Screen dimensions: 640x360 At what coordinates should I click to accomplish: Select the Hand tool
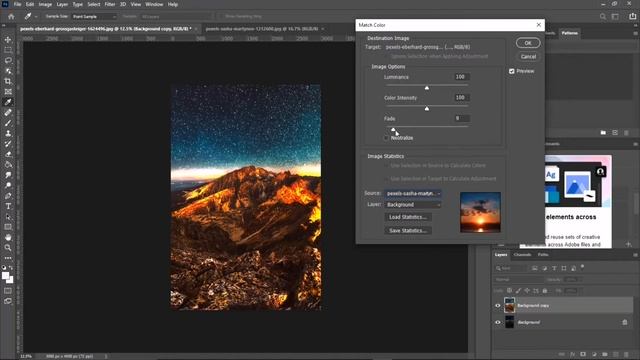8,237
